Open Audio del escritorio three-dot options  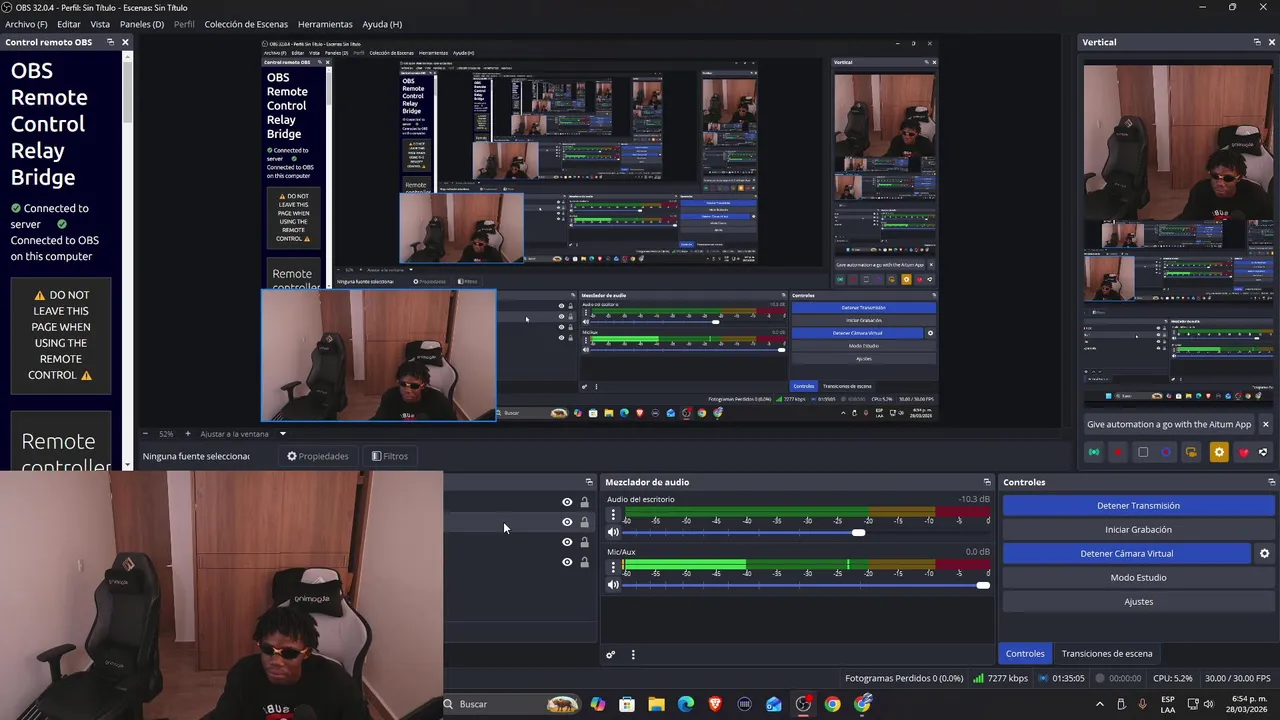[613, 515]
